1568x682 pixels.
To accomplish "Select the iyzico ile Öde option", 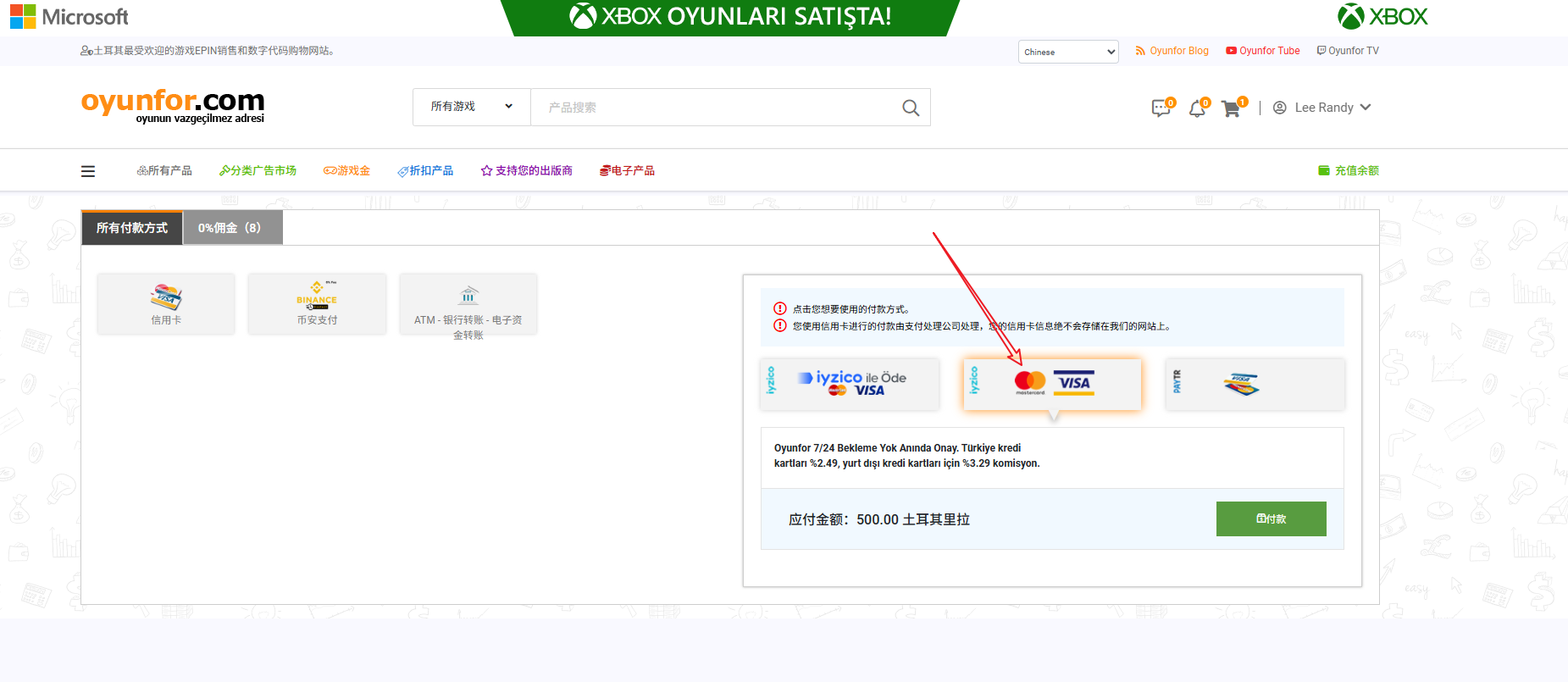I will click(x=850, y=384).
